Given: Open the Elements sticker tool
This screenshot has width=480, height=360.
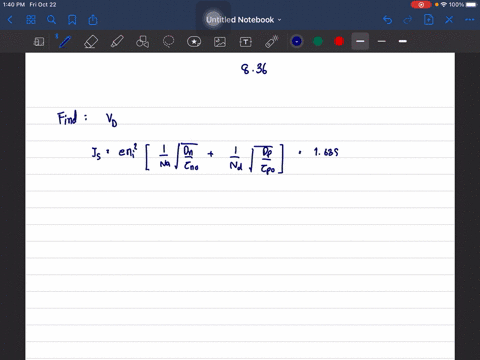Looking at the screenshot, I should click(x=194, y=42).
